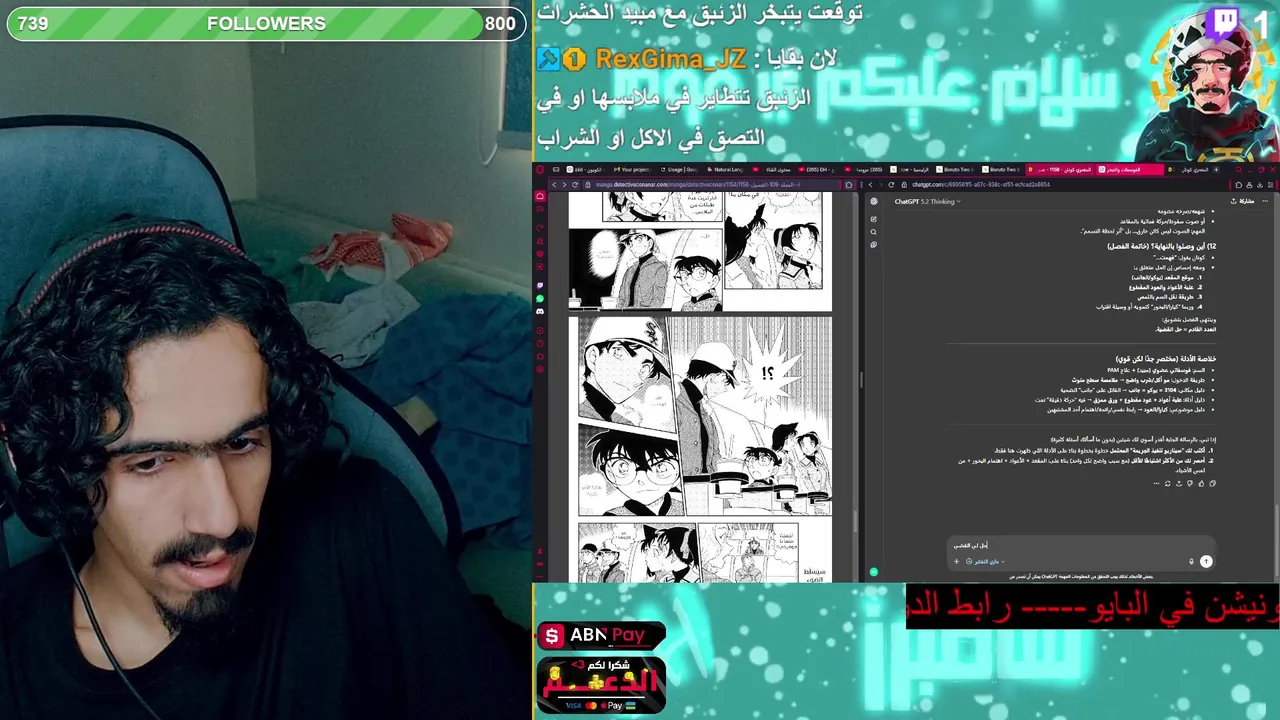Open search chats in ChatGPT sidebar
The width and height of the screenshot is (1280, 720).
(x=873, y=232)
